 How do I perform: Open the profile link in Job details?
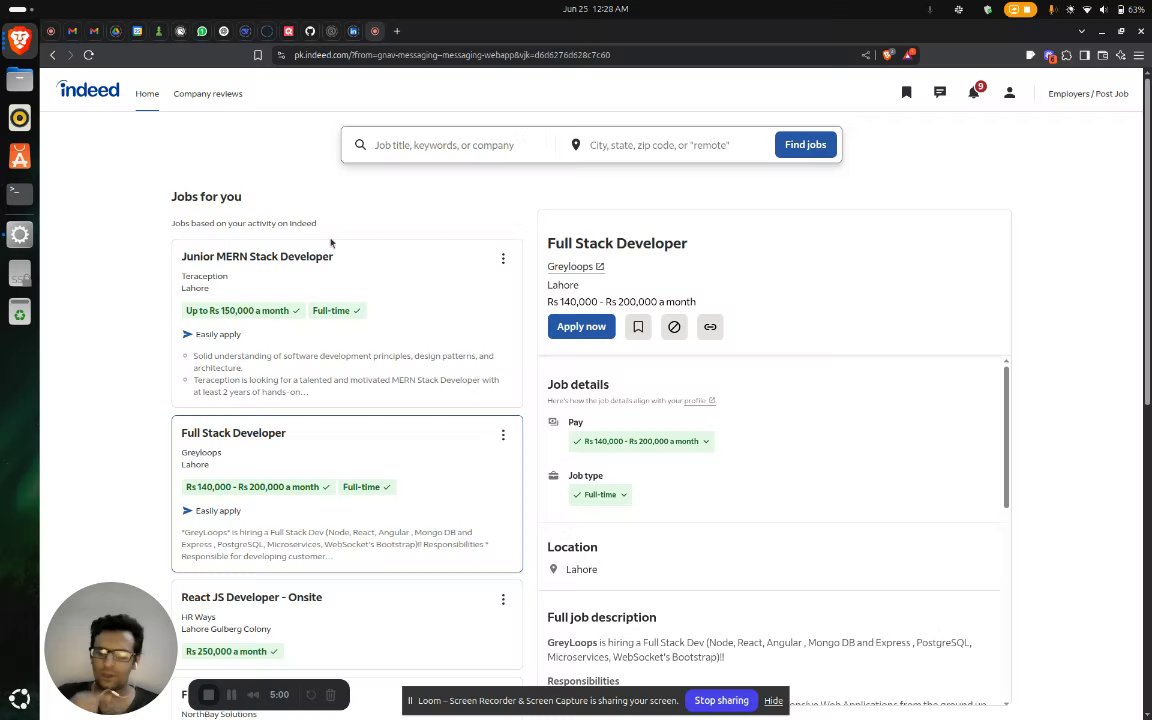click(699, 400)
